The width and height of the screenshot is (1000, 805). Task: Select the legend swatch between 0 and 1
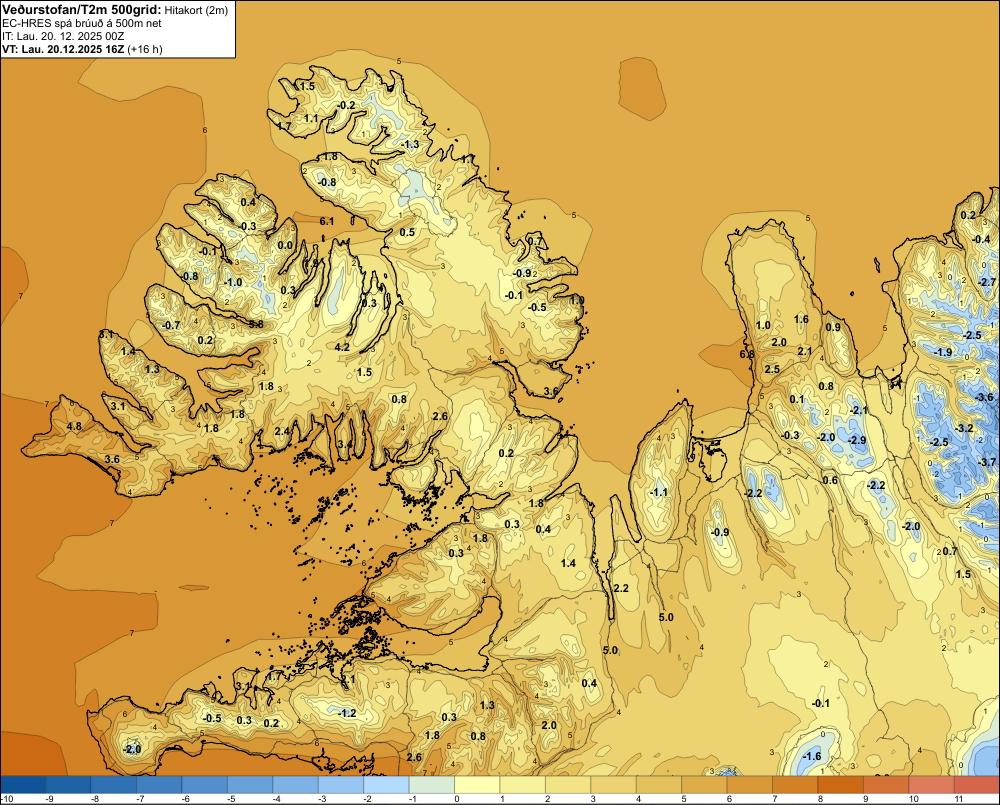point(477,785)
